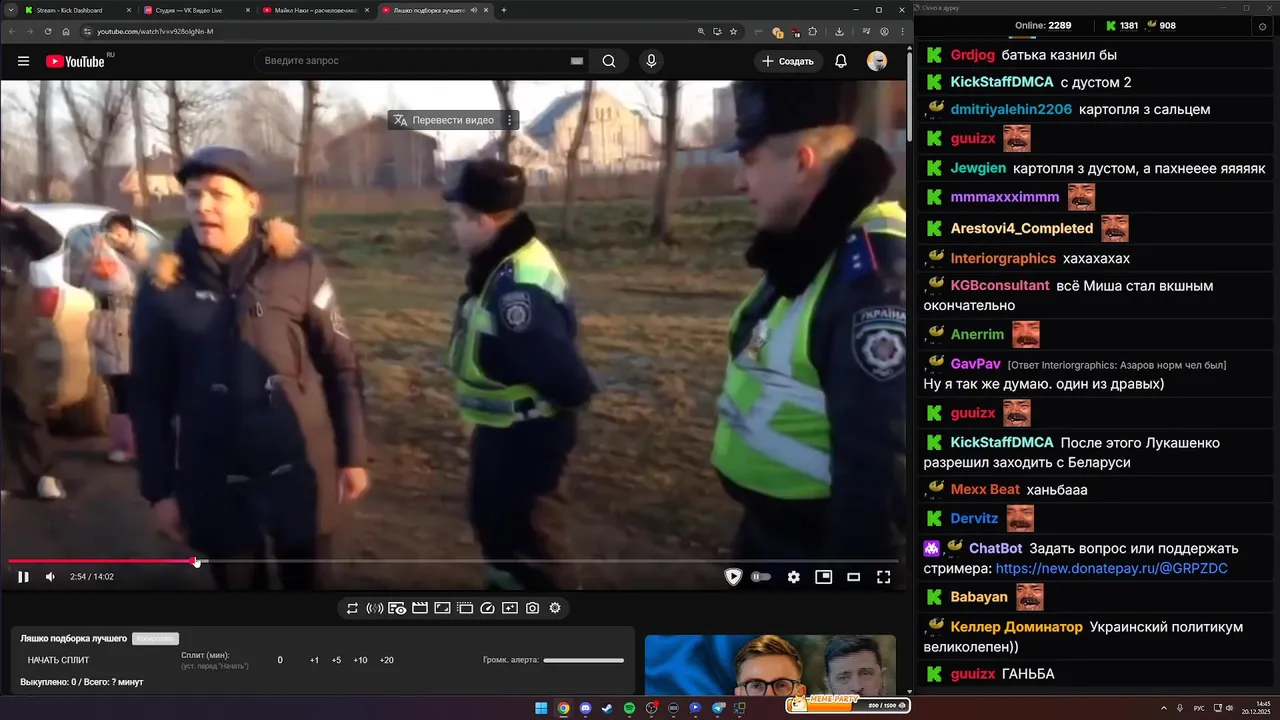Seek on the video progress bar
The height and width of the screenshot is (720, 1280).
pos(452,561)
